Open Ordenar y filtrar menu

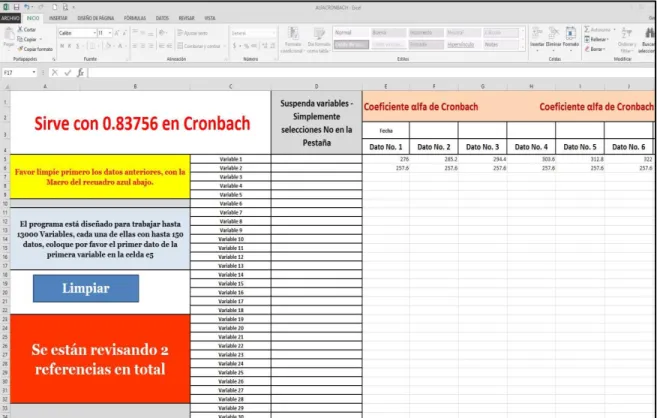pos(626,40)
